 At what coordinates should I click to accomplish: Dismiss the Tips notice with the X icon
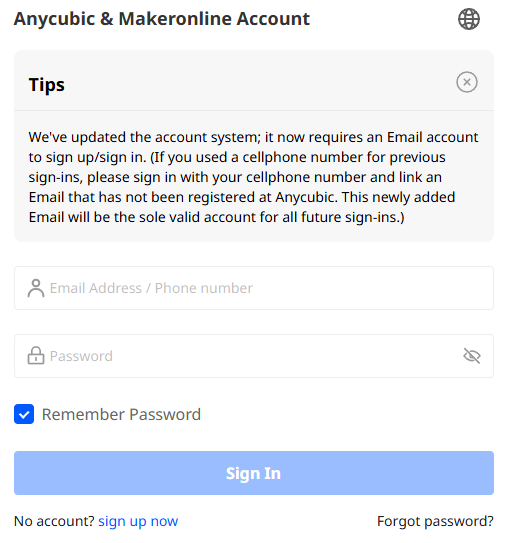tap(467, 82)
